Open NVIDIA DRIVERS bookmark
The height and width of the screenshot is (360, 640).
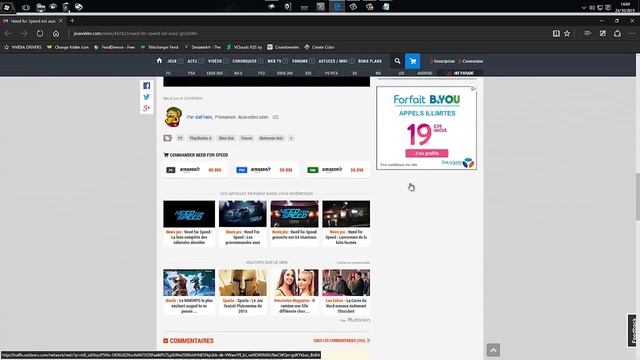pos(23,47)
